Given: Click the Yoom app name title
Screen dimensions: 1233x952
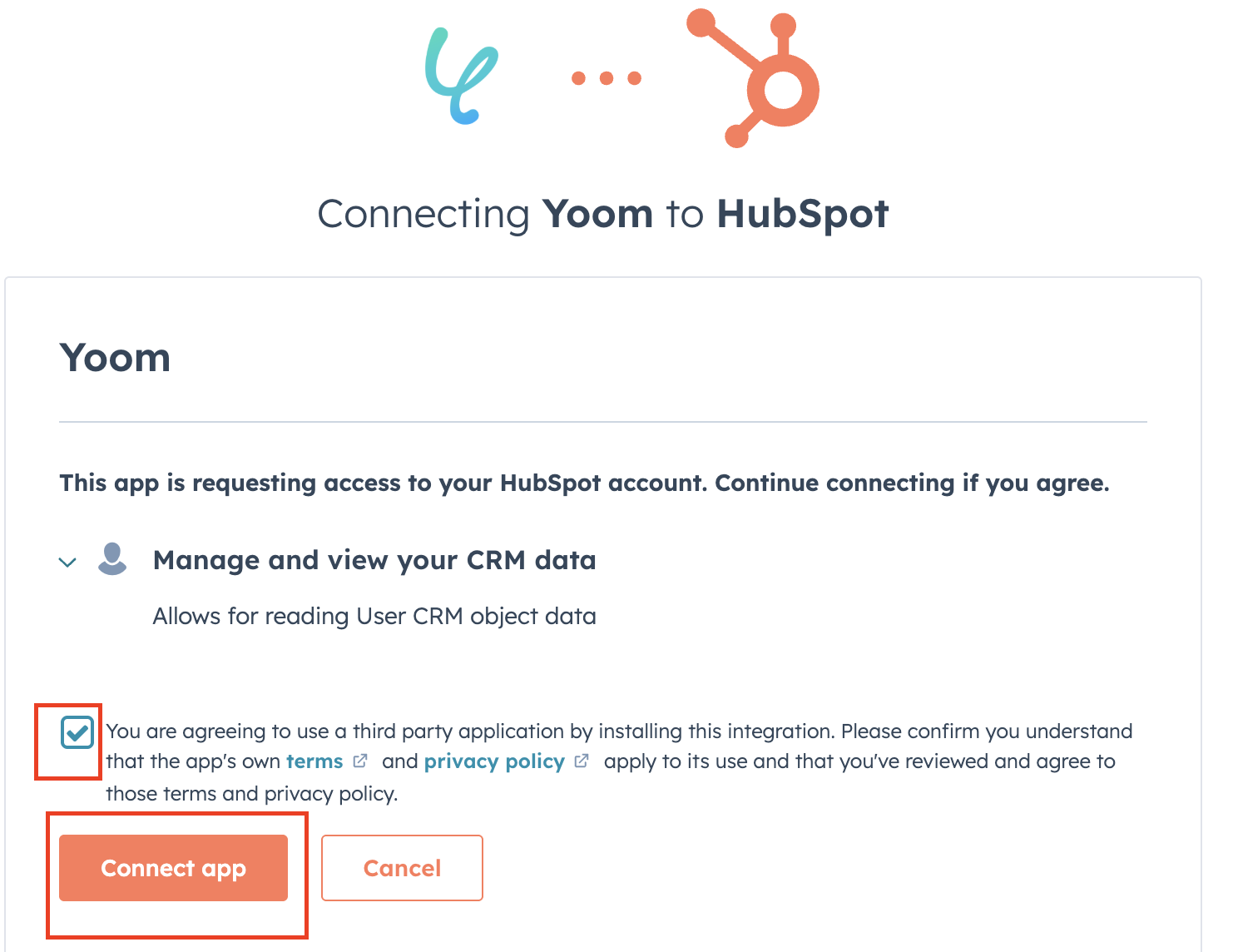Looking at the screenshot, I should (115, 358).
